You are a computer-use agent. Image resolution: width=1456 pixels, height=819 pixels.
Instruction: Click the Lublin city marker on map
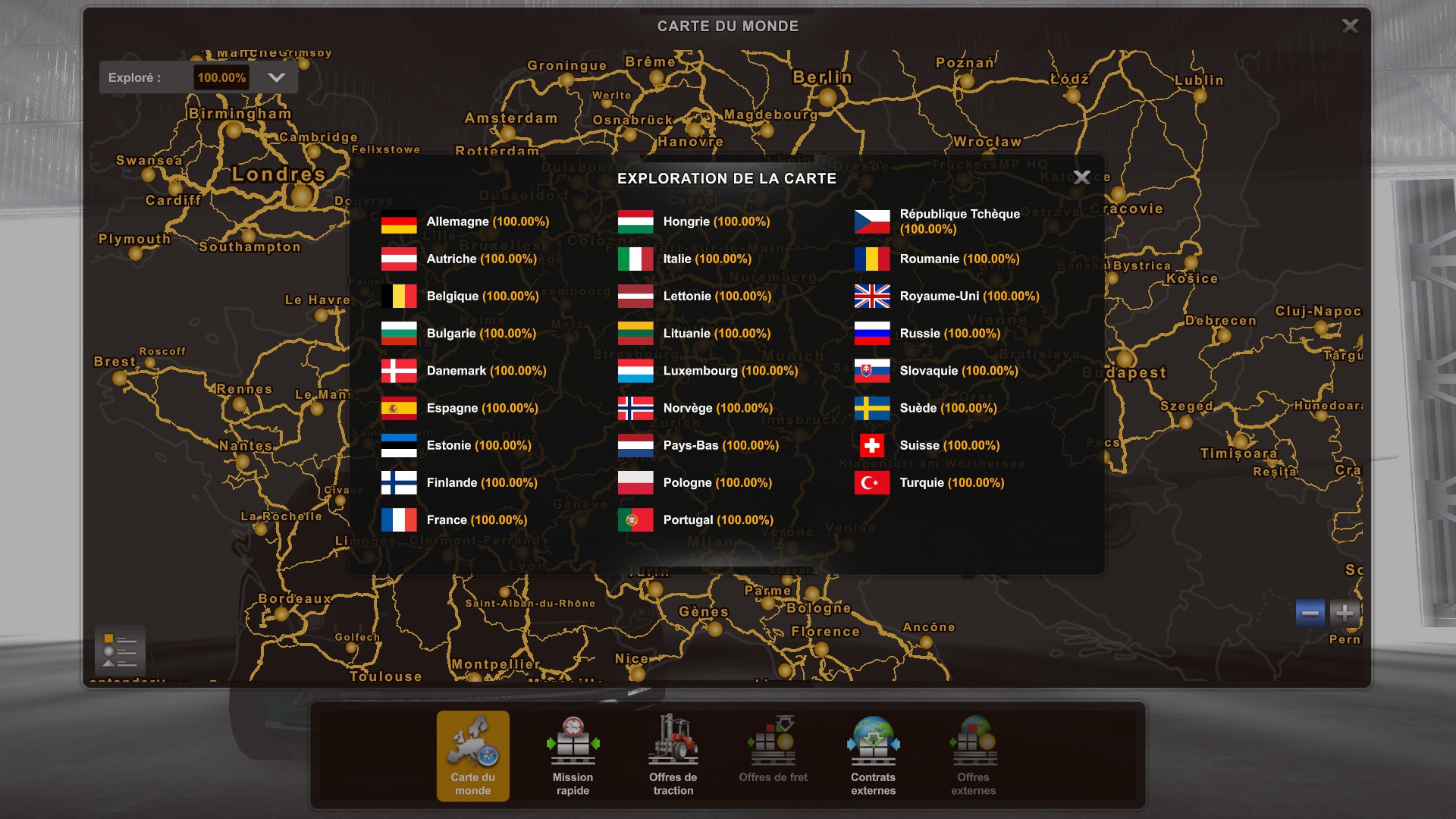point(1200,96)
